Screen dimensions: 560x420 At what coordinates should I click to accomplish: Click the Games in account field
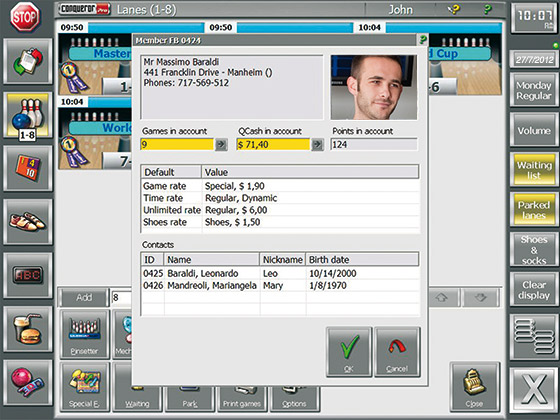tap(177, 144)
